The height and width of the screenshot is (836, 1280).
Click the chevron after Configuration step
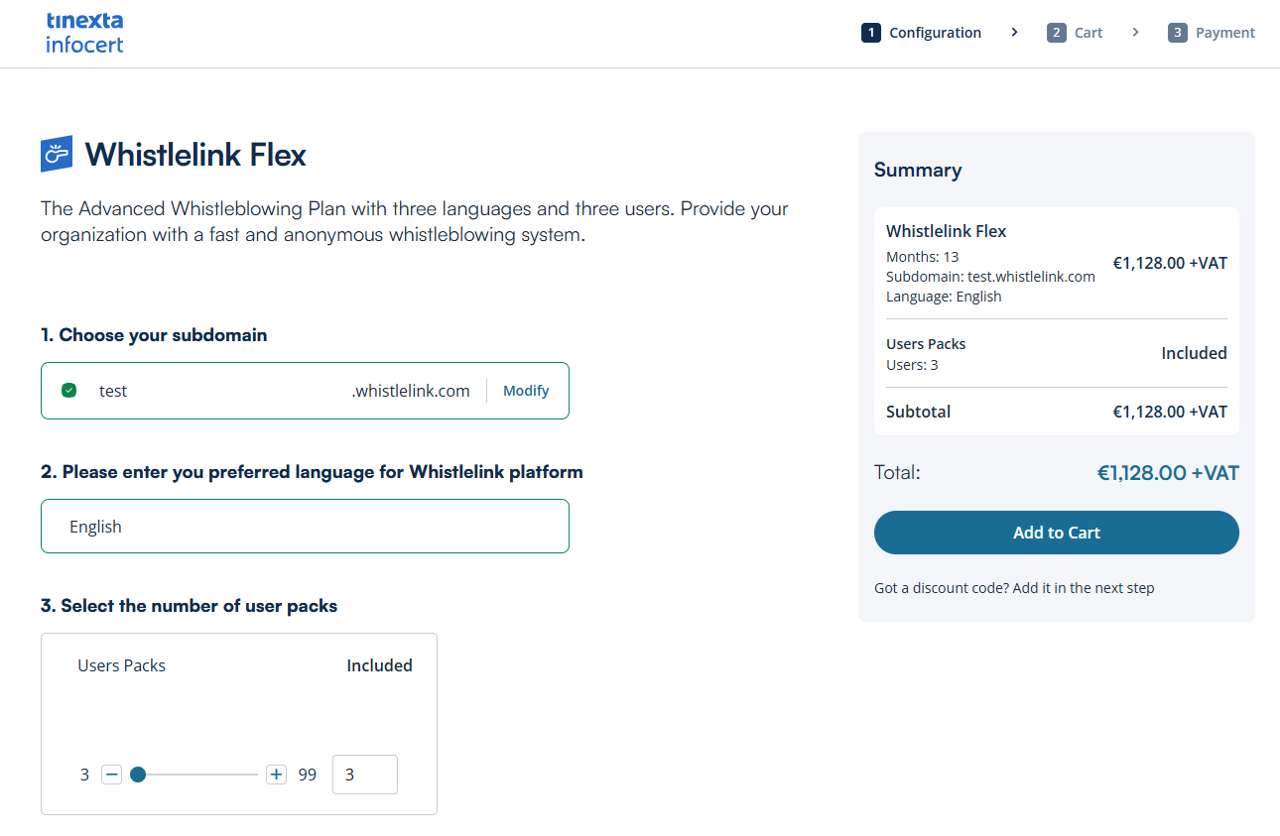click(x=1014, y=33)
